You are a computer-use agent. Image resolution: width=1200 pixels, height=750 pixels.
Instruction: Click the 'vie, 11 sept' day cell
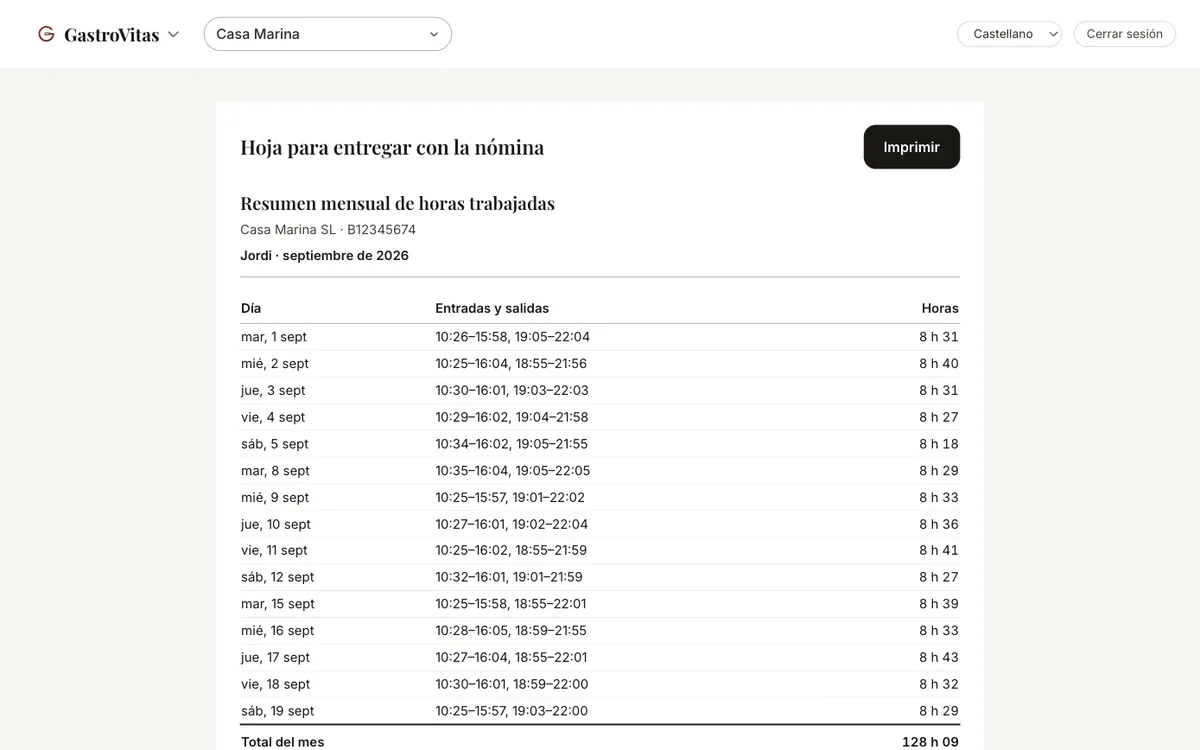click(x=274, y=551)
